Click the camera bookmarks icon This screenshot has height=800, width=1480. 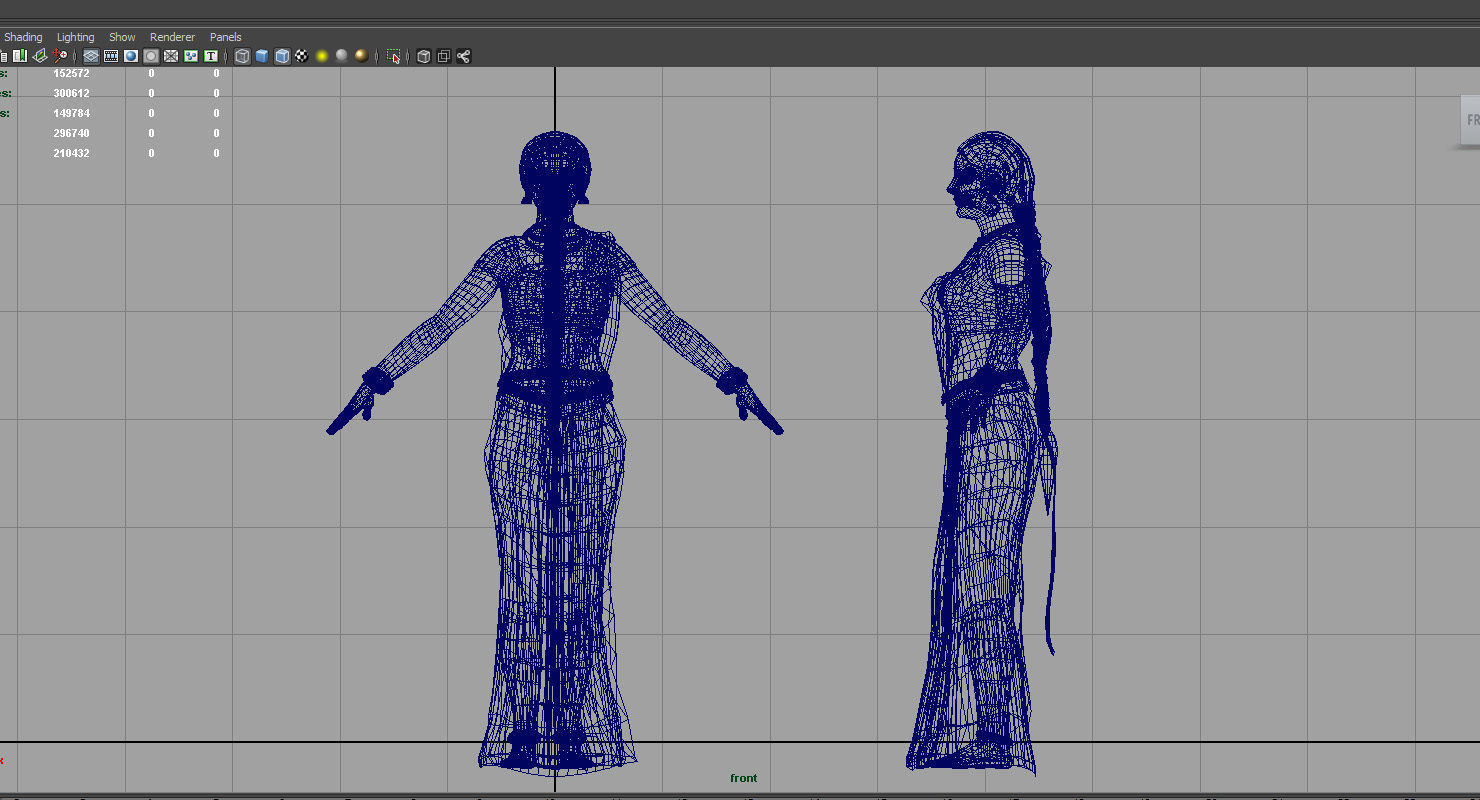pos(19,56)
